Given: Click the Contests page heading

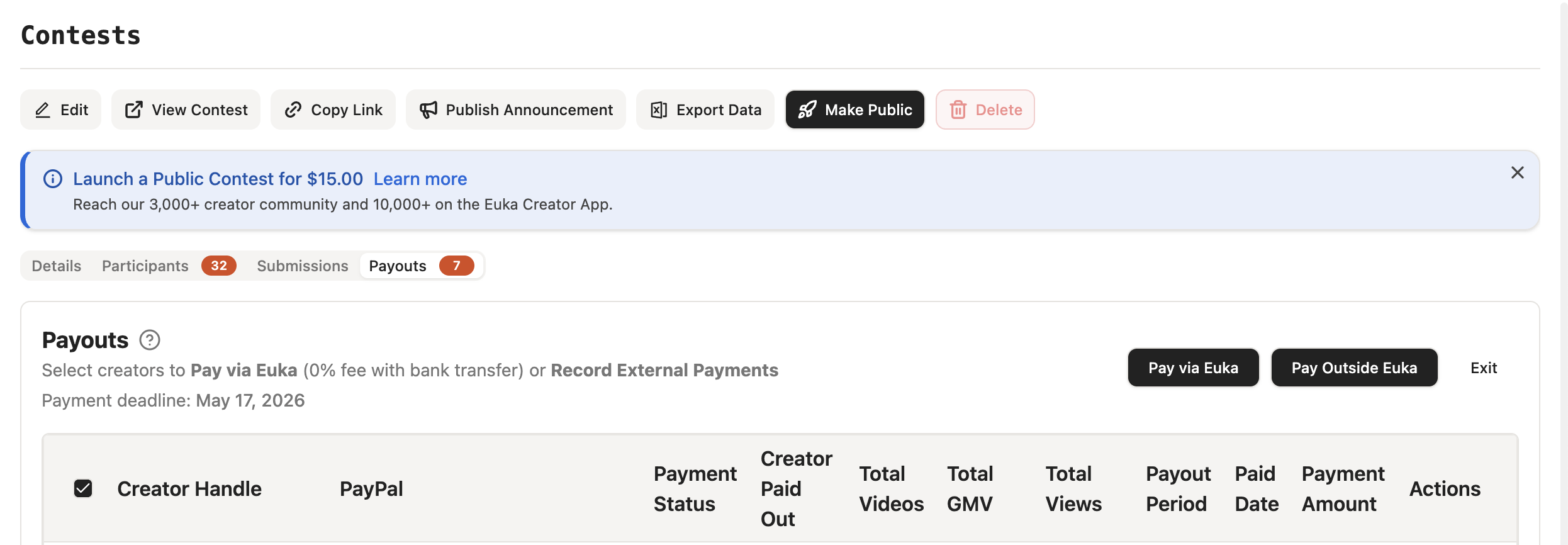Looking at the screenshot, I should [81, 35].
